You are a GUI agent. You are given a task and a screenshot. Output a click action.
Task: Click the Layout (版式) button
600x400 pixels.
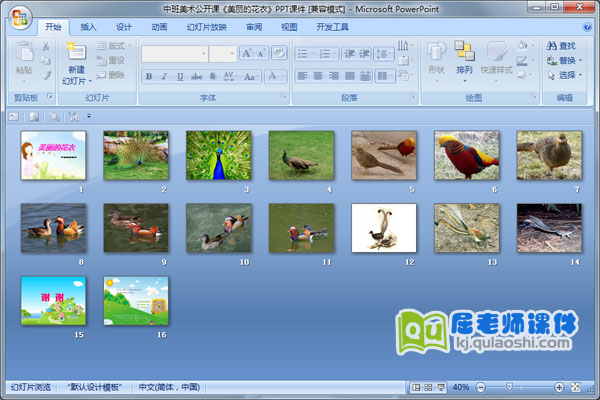(x=114, y=46)
